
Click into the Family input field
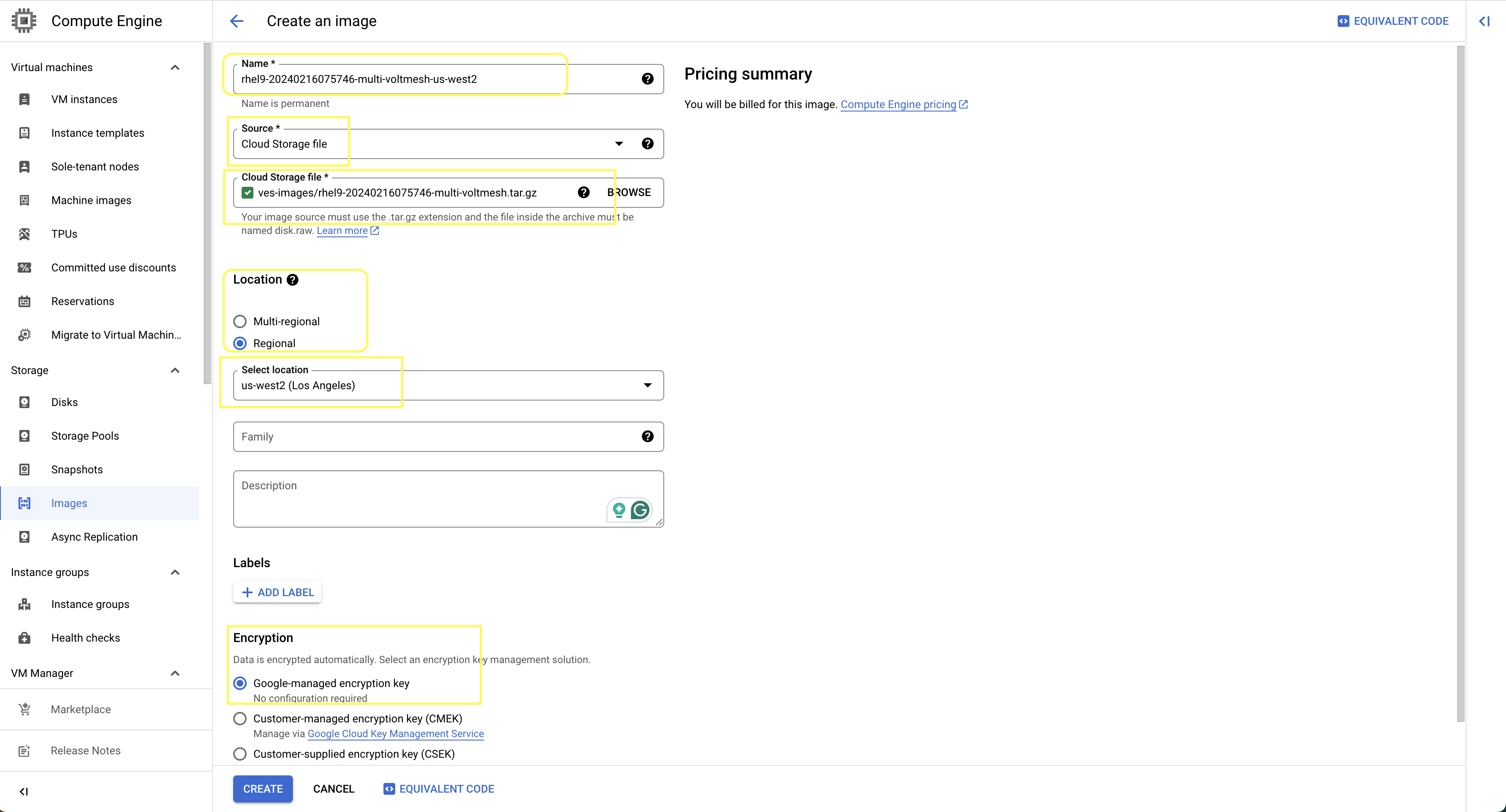(x=433, y=436)
